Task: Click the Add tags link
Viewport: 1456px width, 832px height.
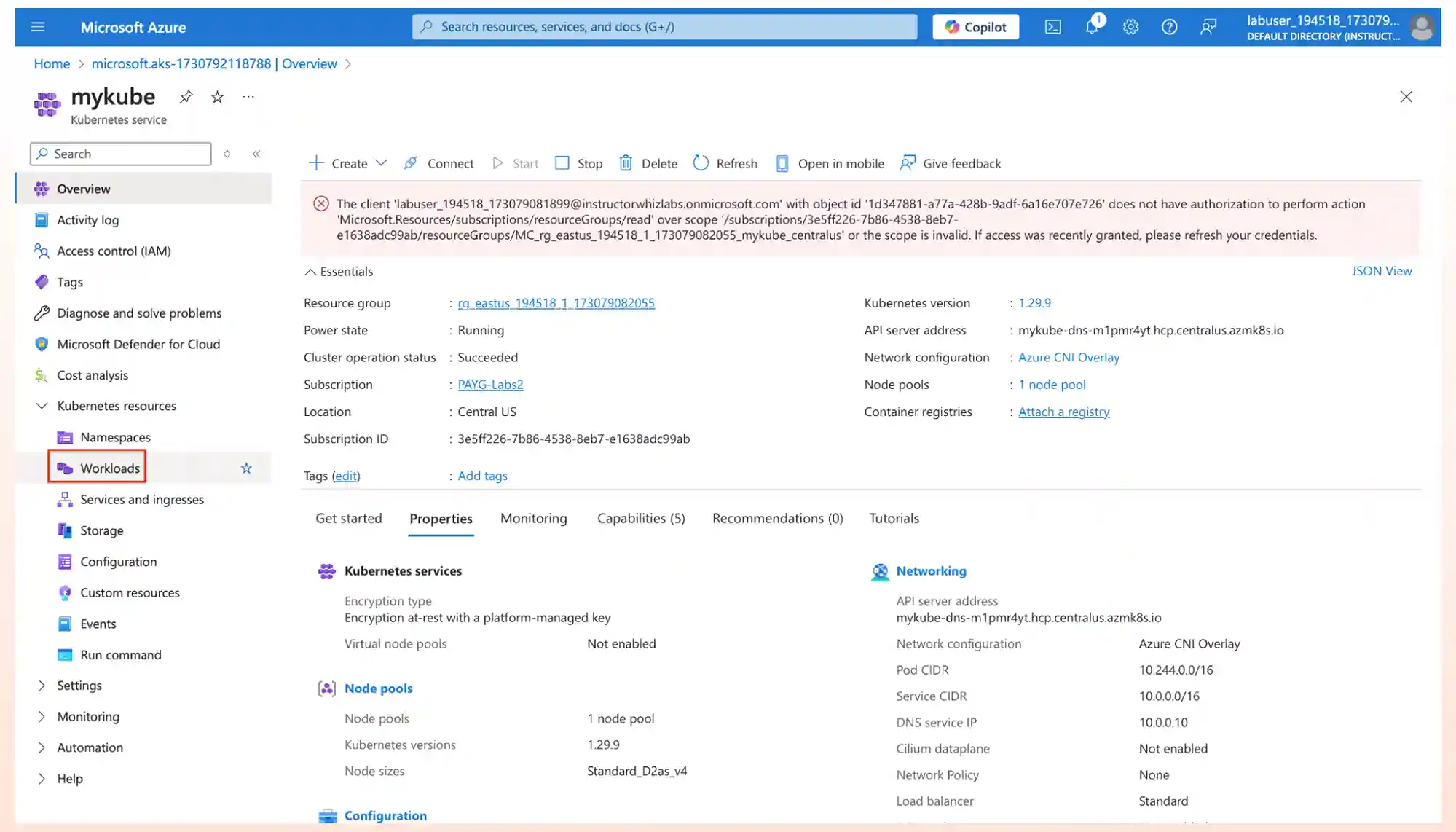Action: point(482,474)
